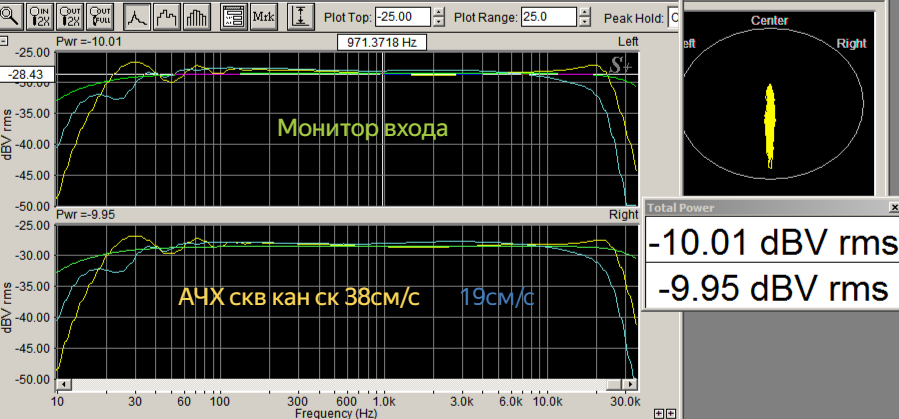Open the Mrk markers tool
Screen dimensions: 899x419
point(263,16)
